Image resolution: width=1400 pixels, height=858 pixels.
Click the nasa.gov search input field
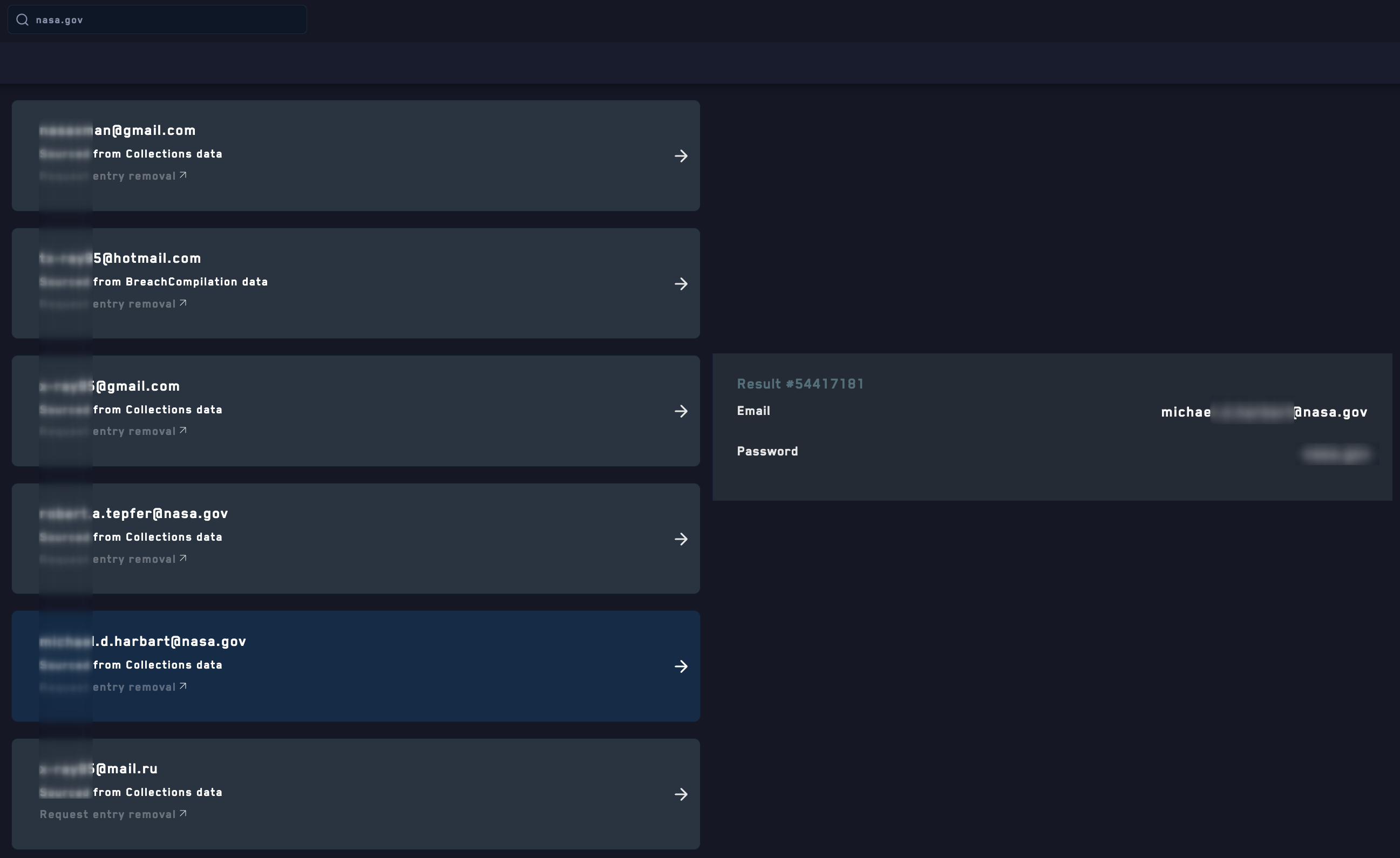click(x=165, y=20)
